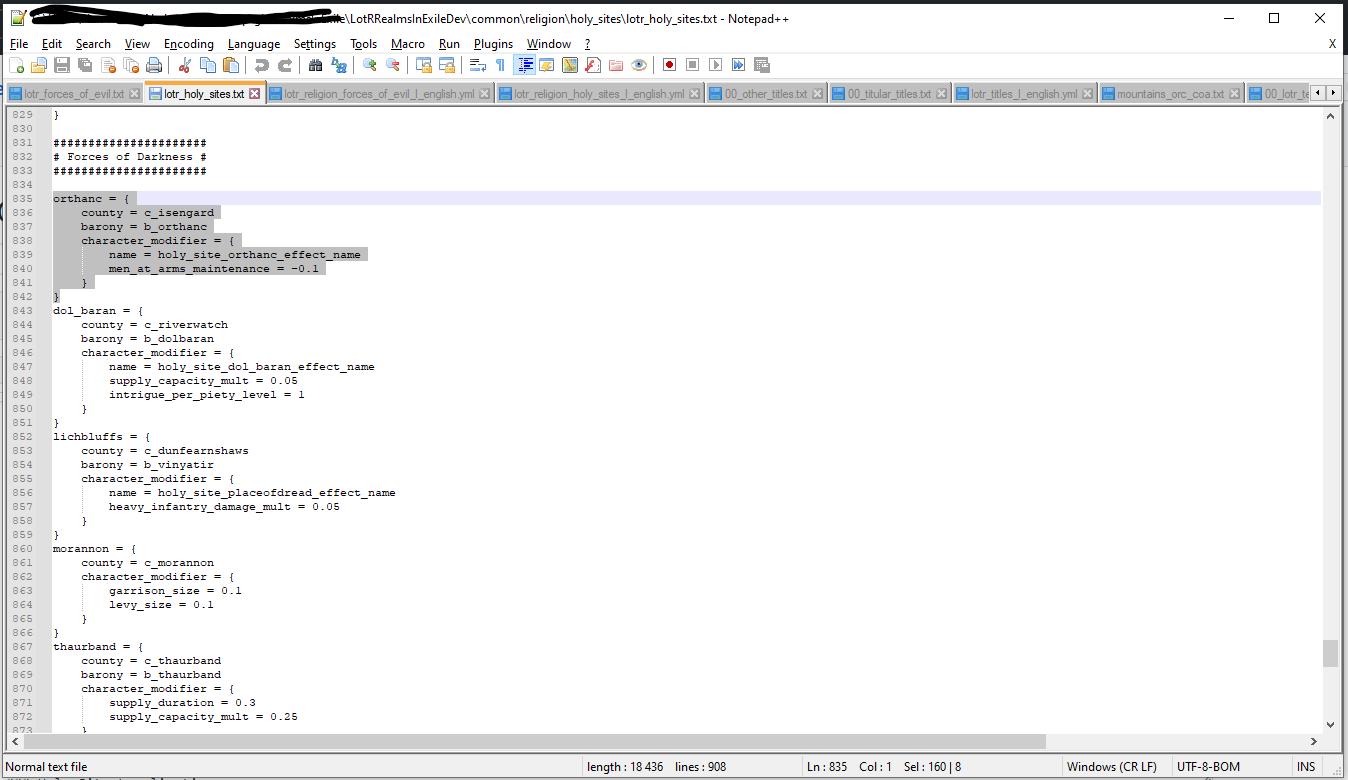The width and height of the screenshot is (1348, 780).
Task: Open the Language menu
Action: (254, 44)
